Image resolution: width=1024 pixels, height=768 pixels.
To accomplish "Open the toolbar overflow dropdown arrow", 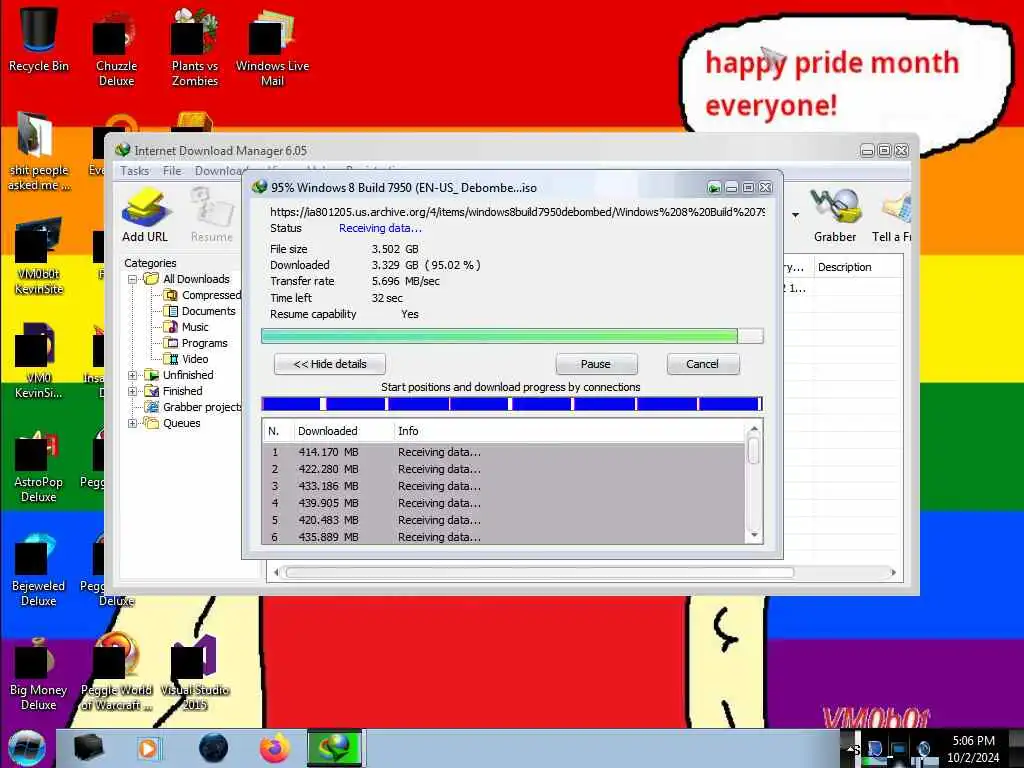I will 795,215.
